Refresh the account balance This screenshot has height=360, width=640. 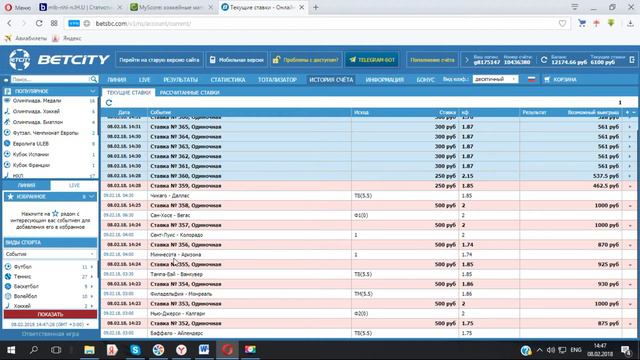pyautogui.click(x=544, y=60)
